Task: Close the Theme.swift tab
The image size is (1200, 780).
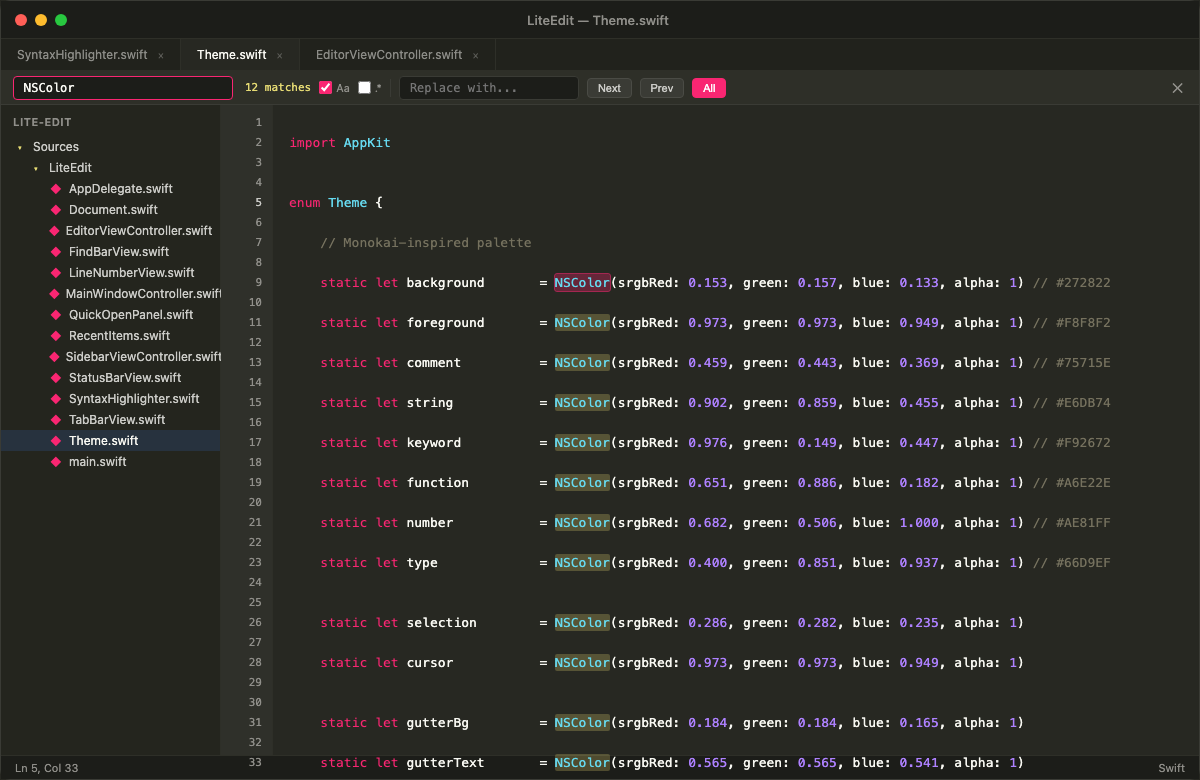Action: [280, 56]
